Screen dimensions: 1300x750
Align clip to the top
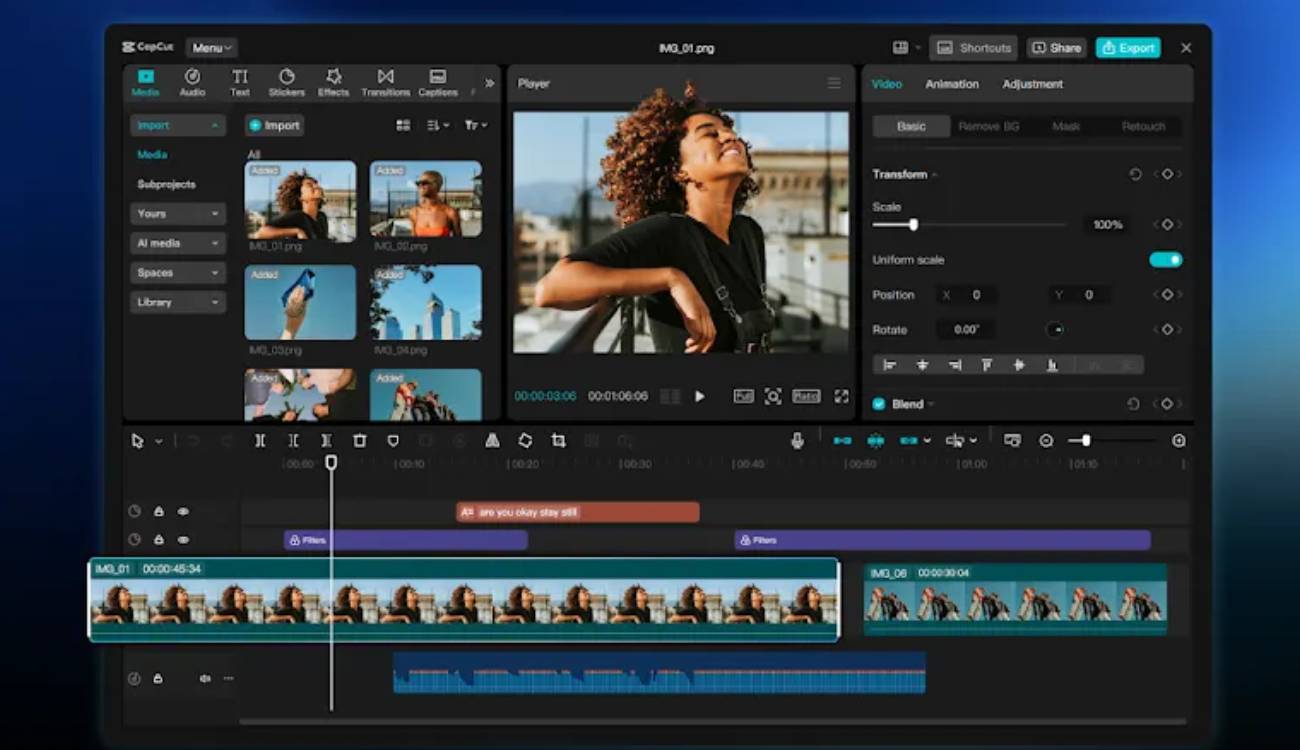coord(987,365)
